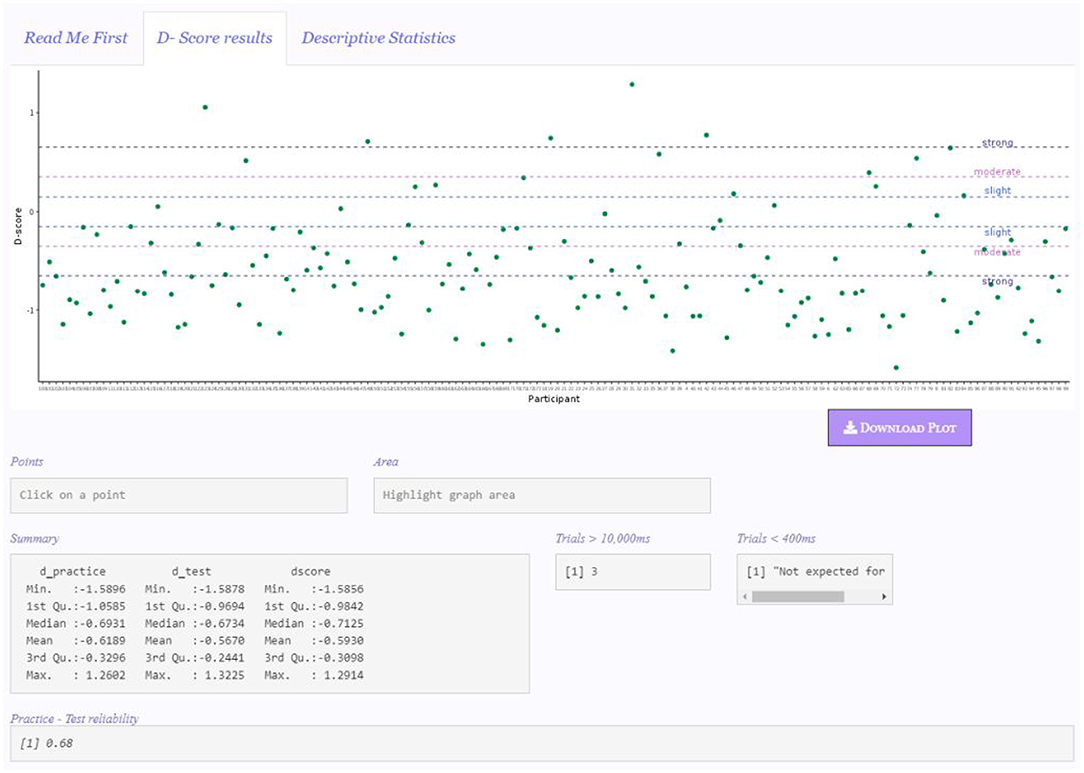Click the upper 'moderate' threshold label in the plot

(997, 171)
